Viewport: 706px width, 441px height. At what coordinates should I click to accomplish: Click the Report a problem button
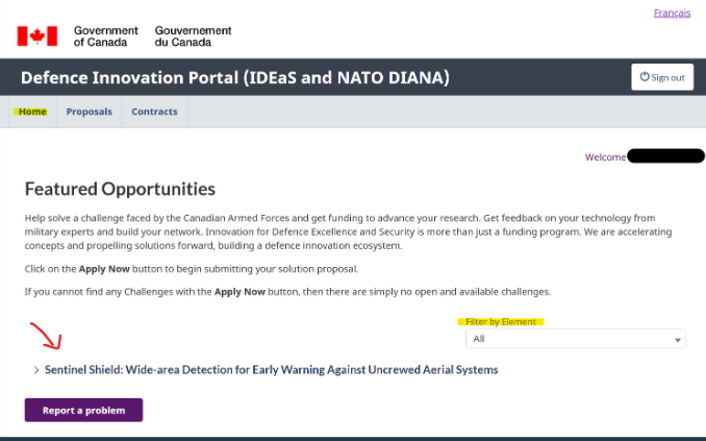[x=84, y=410]
